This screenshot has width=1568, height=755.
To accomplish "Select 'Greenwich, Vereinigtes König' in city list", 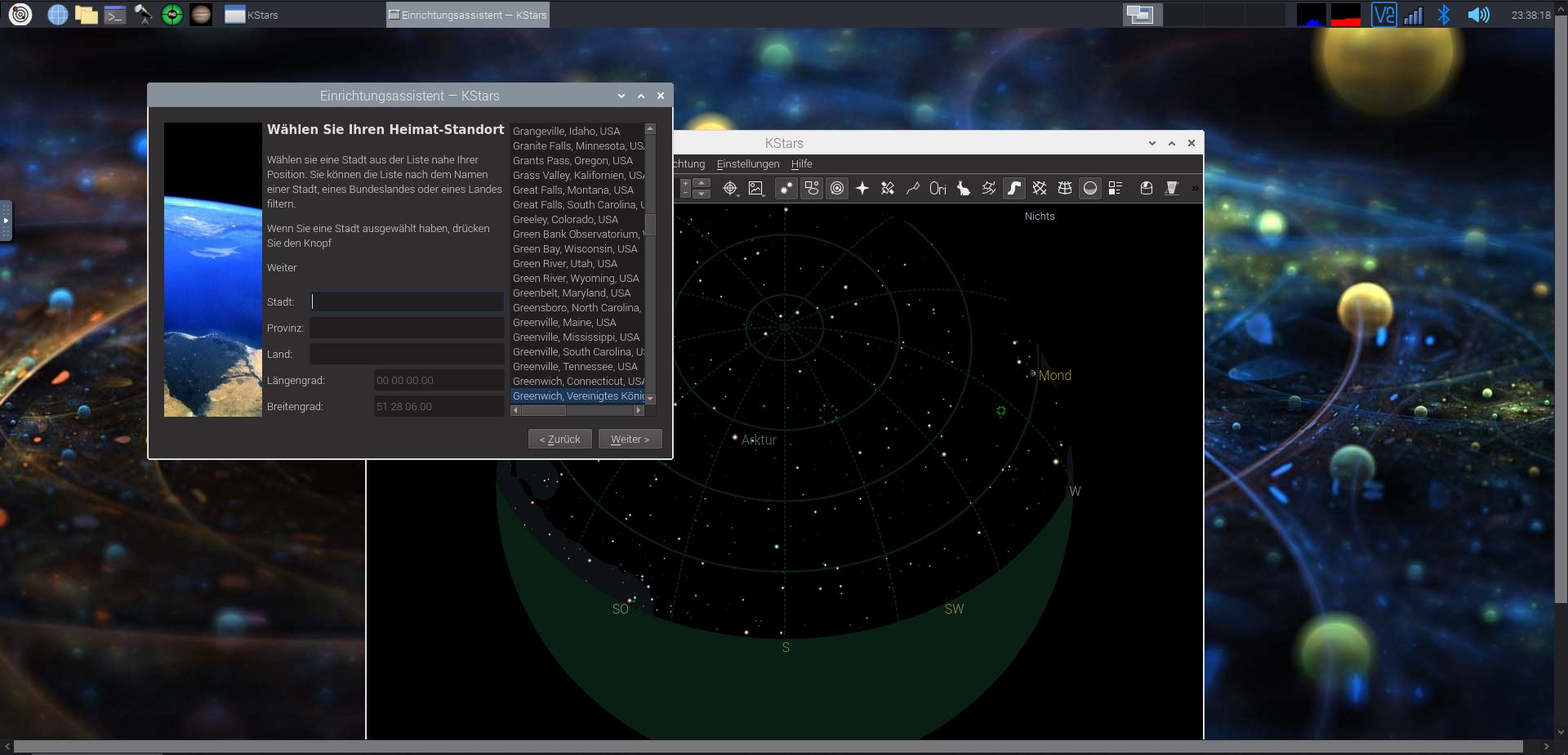I will (577, 396).
